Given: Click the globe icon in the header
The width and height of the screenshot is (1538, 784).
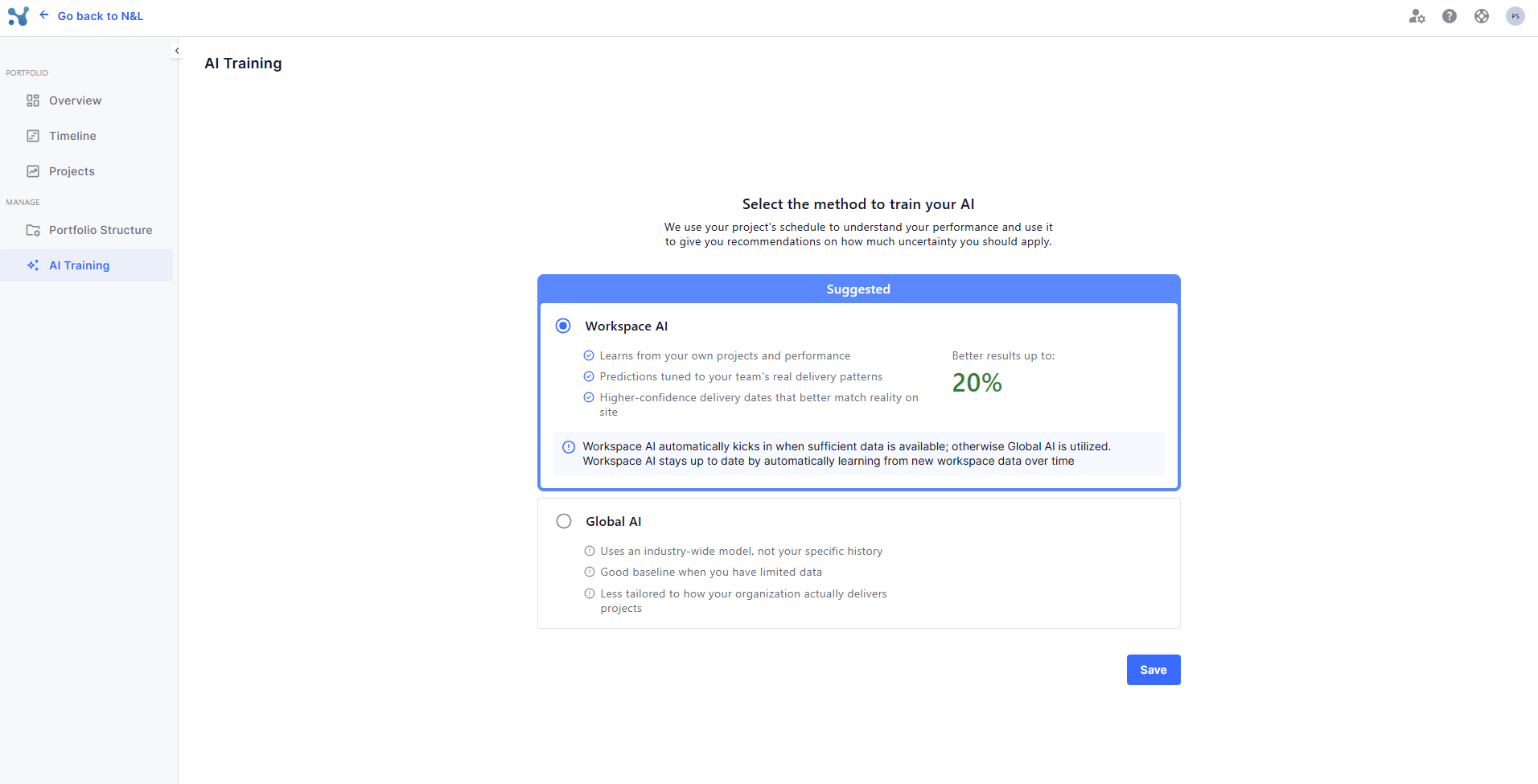Looking at the screenshot, I should (1481, 16).
